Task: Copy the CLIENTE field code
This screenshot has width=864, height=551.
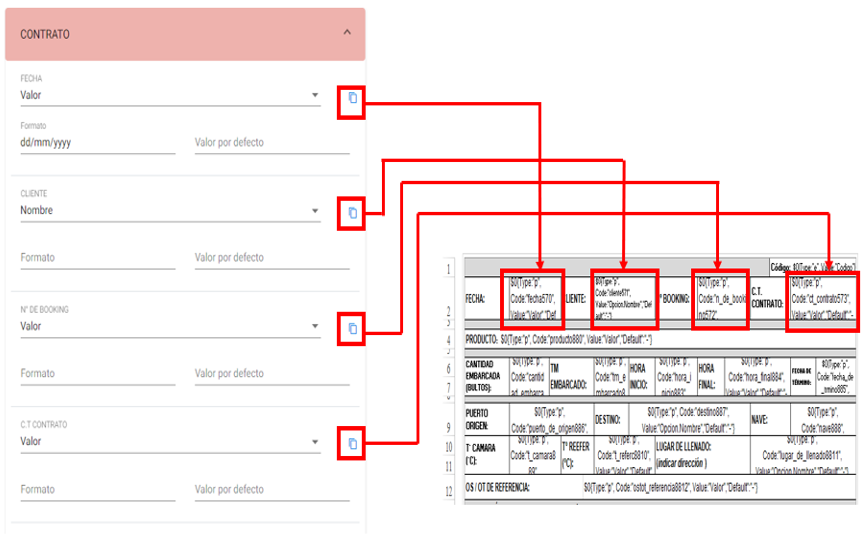Action: click(x=352, y=213)
